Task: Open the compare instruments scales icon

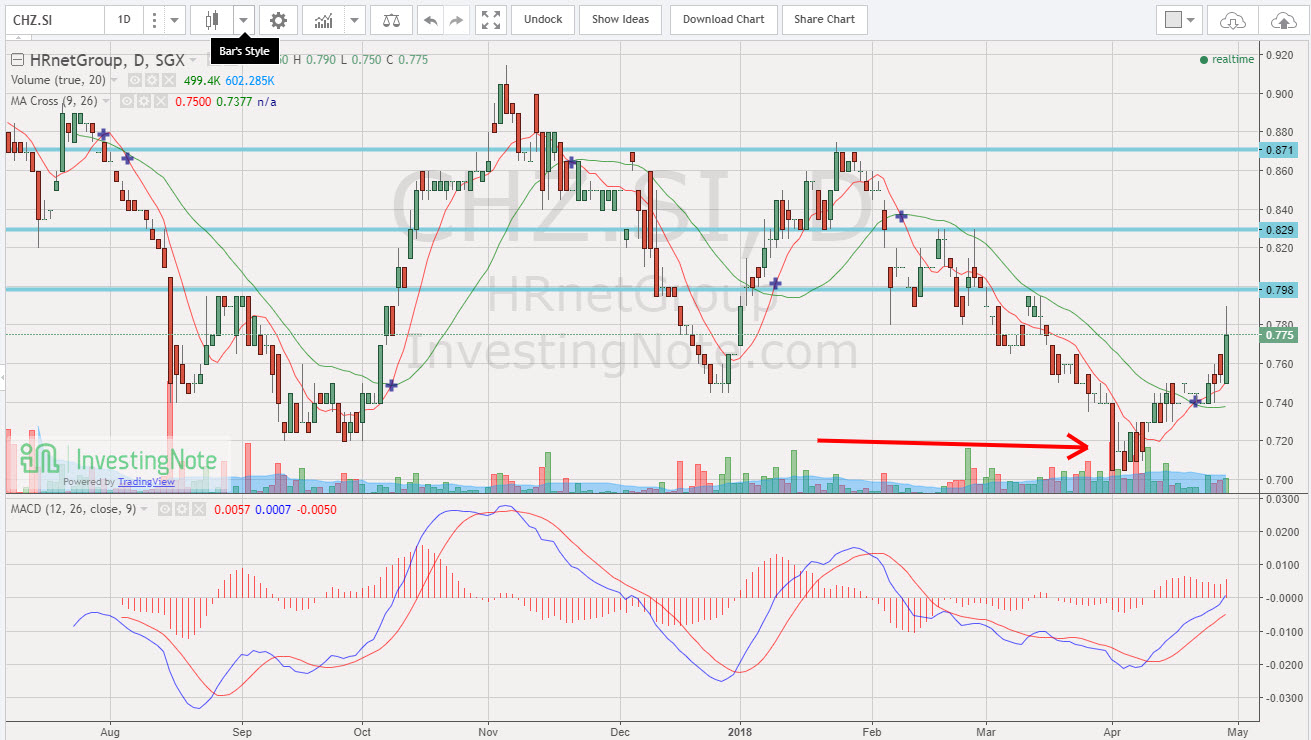Action: pos(390,20)
